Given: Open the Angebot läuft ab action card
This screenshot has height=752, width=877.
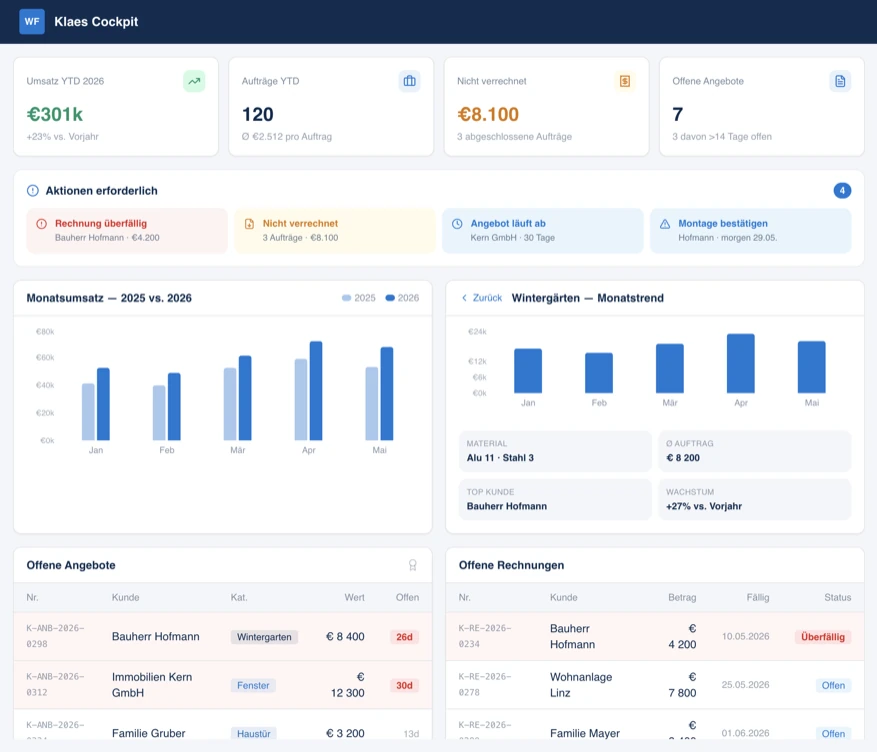Looking at the screenshot, I should 543,230.
